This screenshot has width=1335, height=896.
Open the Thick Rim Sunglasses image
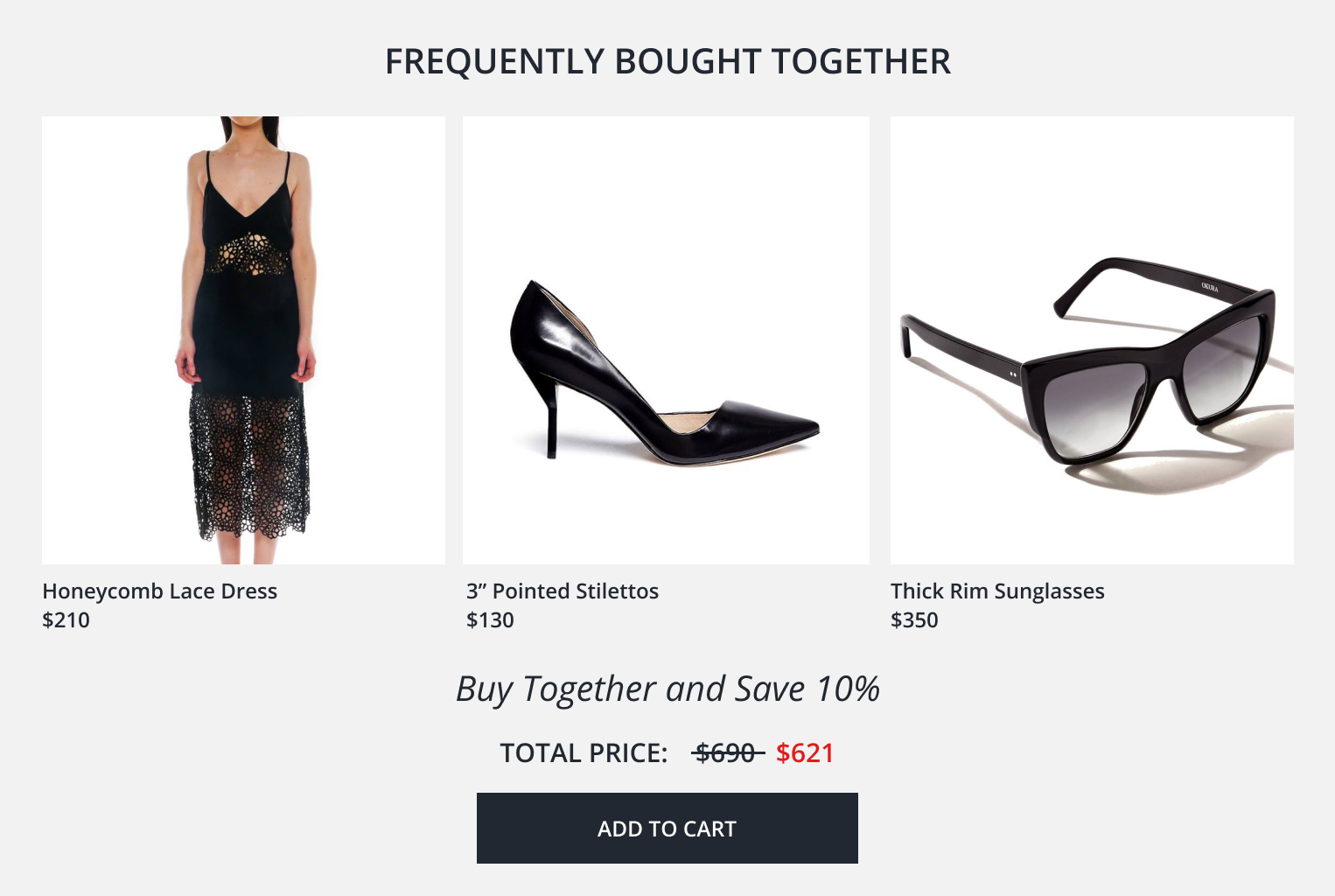pyautogui.click(x=1091, y=339)
